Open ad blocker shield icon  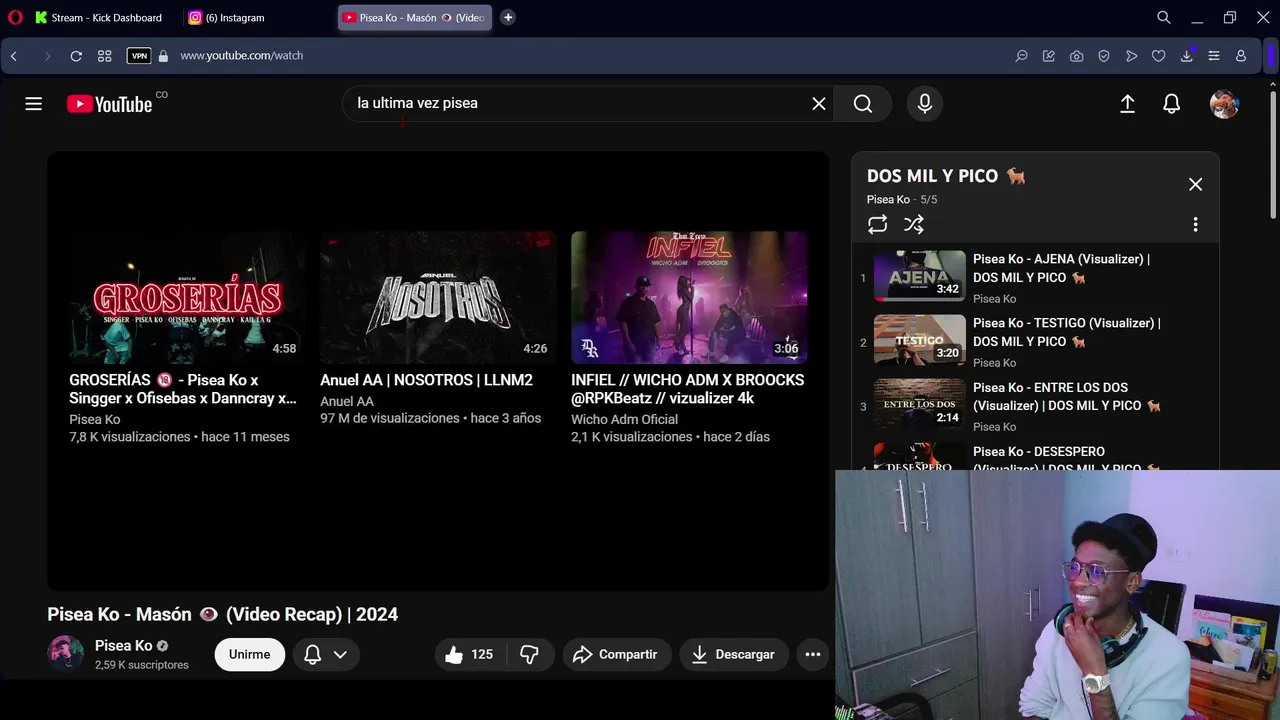click(1104, 56)
